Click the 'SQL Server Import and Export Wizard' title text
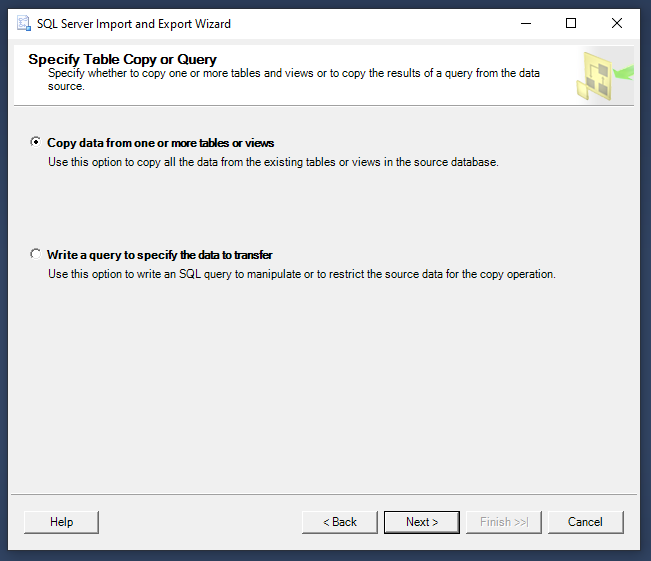The height and width of the screenshot is (561, 651). pos(134,24)
